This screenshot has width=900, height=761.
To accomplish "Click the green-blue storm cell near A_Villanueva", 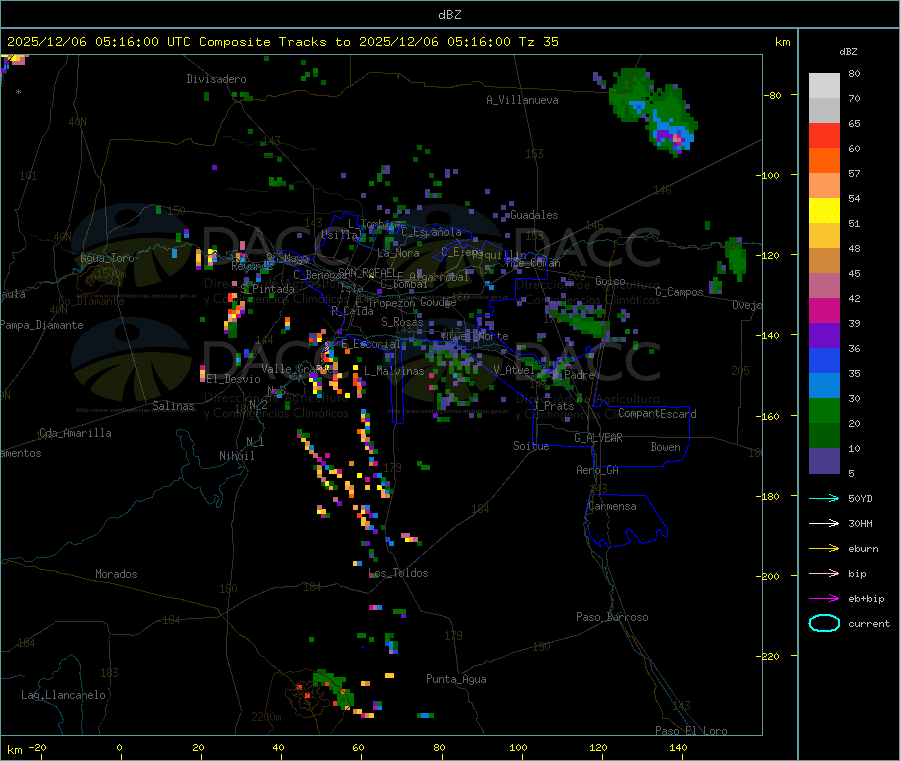I will [654, 112].
